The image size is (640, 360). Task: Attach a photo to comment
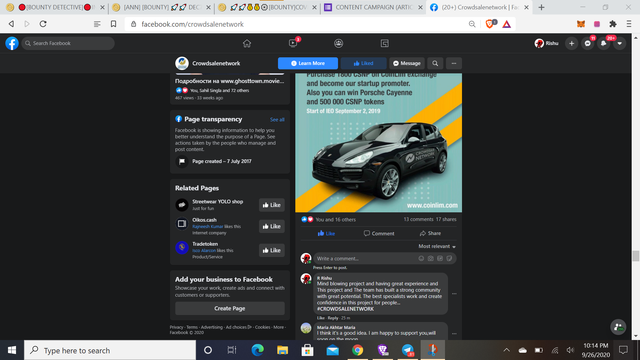coord(431,258)
